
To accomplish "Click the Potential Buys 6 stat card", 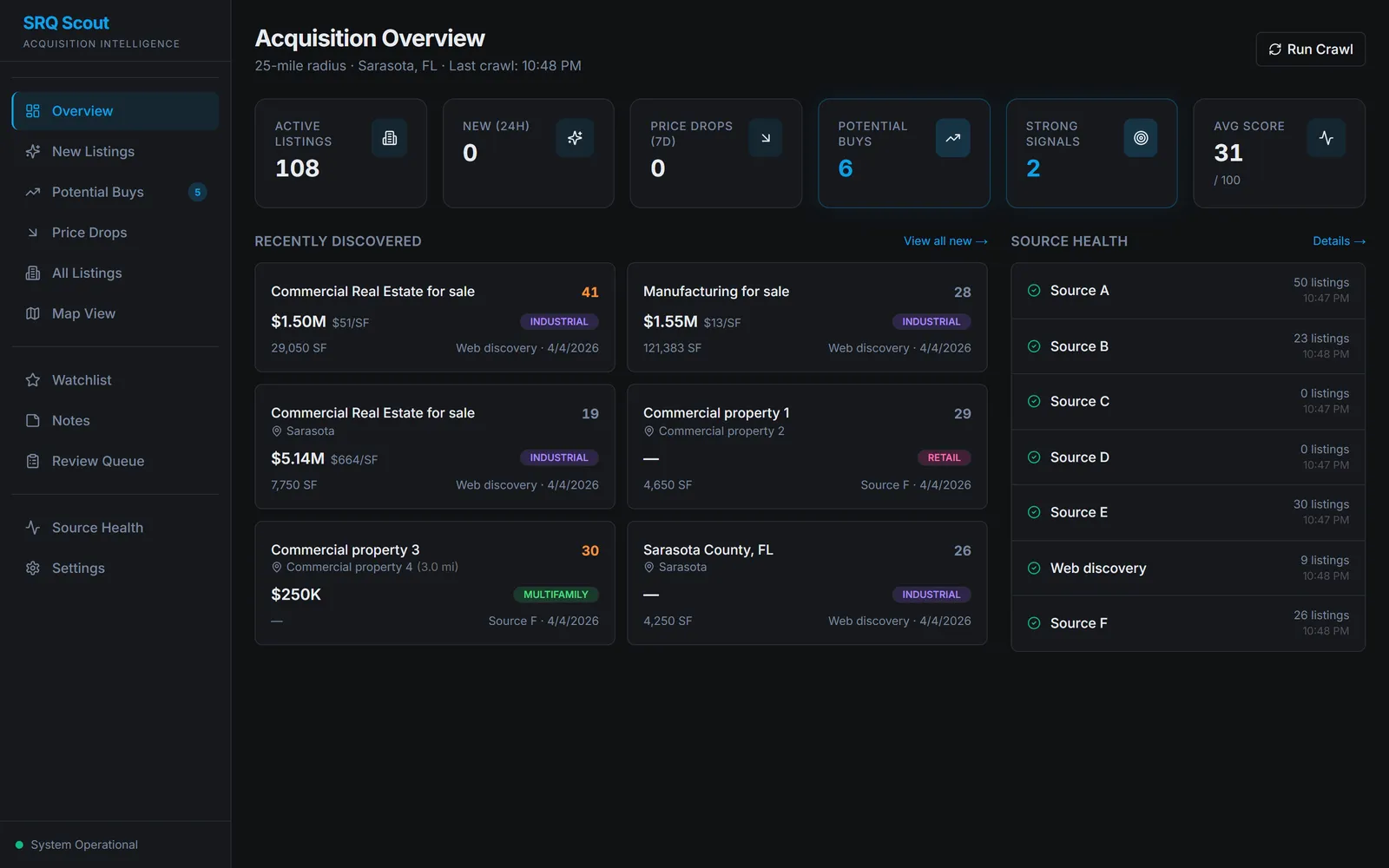I will click(x=904, y=153).
